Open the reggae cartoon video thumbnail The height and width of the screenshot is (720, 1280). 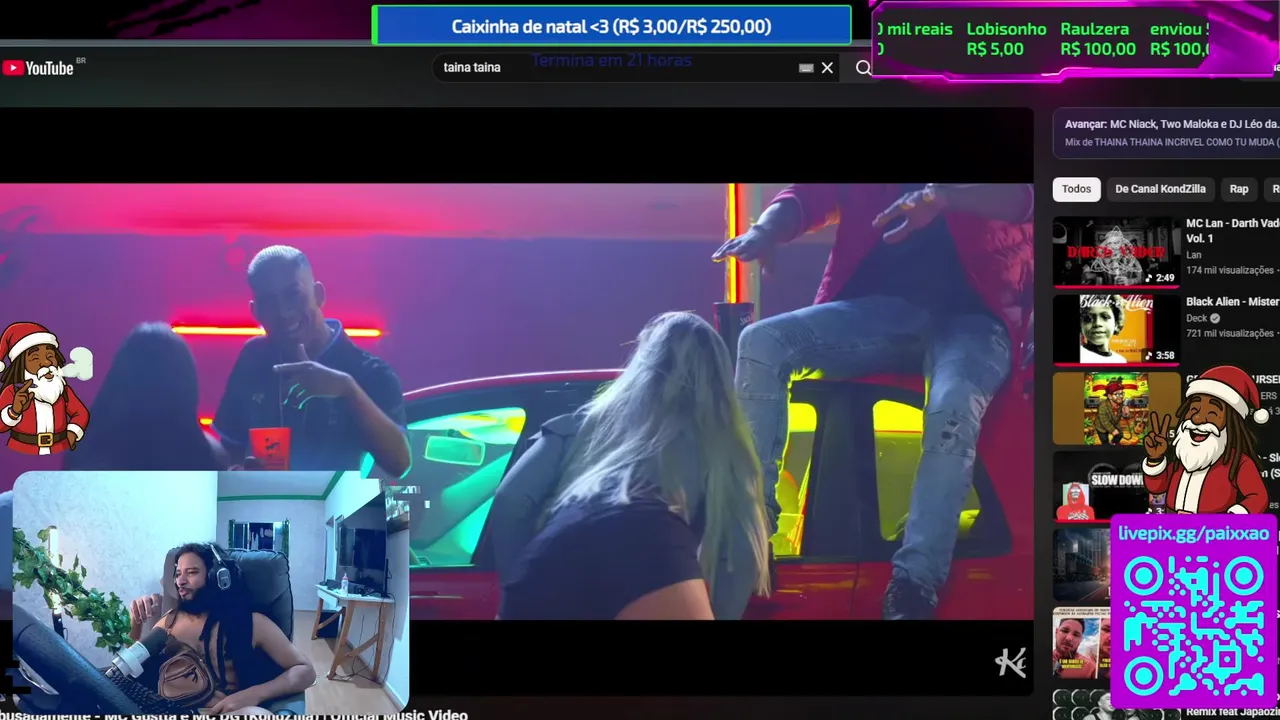[x=1116, y=408]
